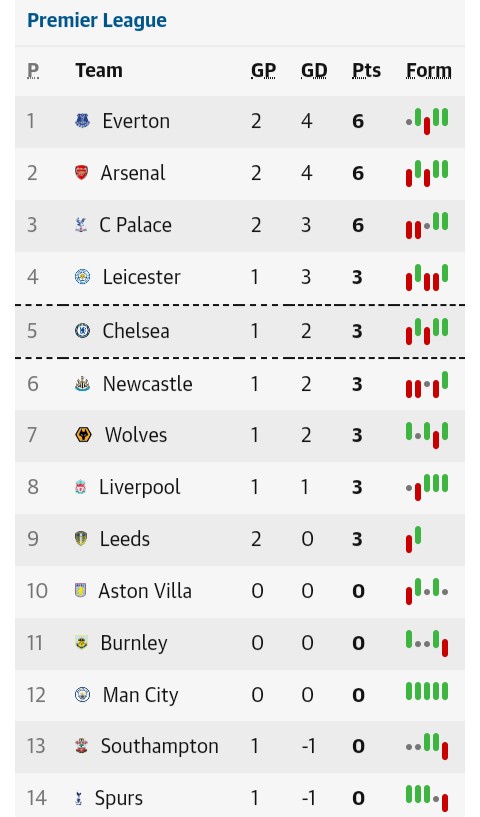This screenshot has width=480, height=817.
Task: Click the GD column header
Action: [x=314, y=70]
